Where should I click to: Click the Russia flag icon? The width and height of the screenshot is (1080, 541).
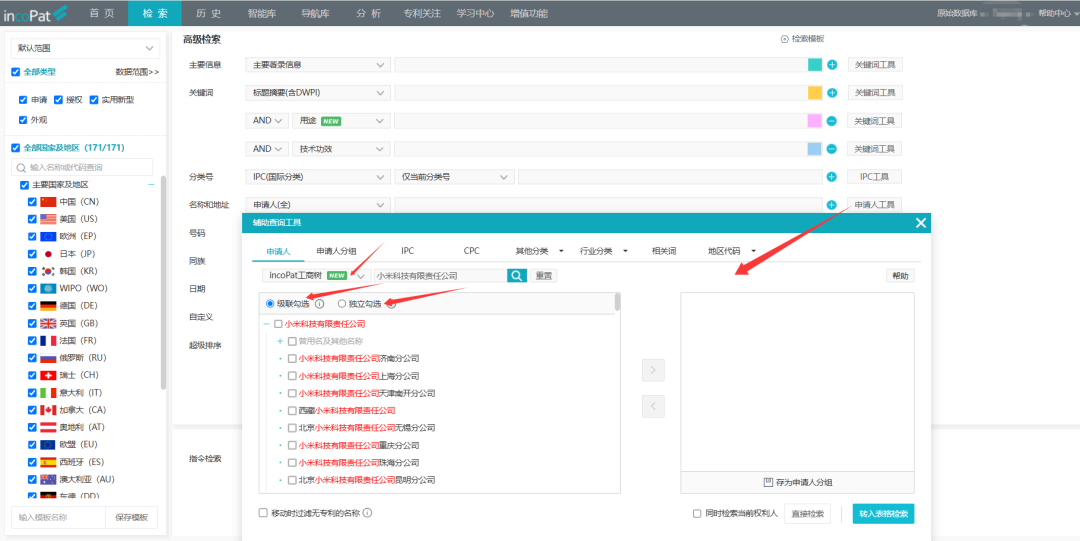[x=48, y=358]
